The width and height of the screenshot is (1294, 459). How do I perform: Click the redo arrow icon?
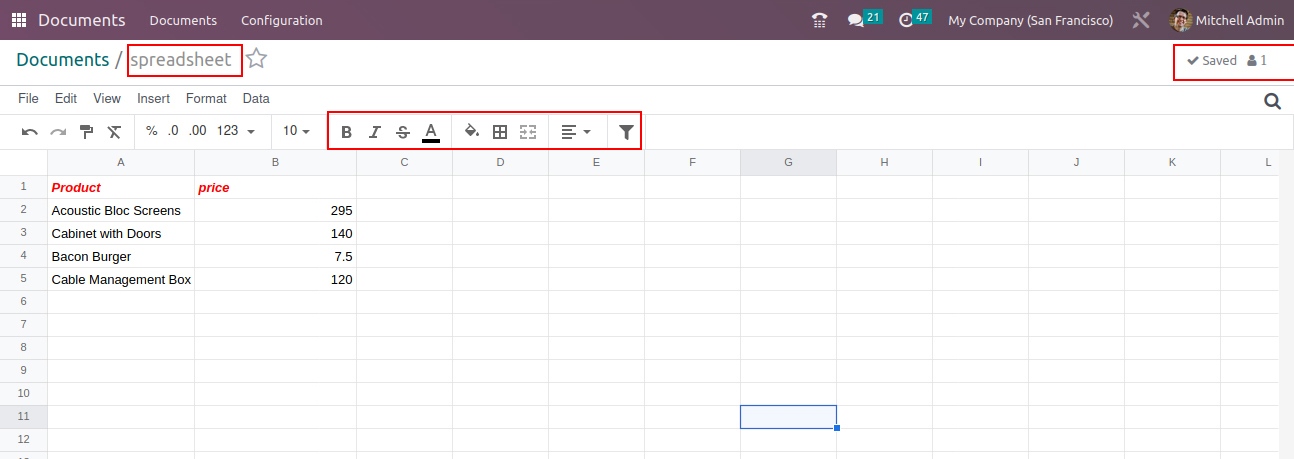[58, 131]
